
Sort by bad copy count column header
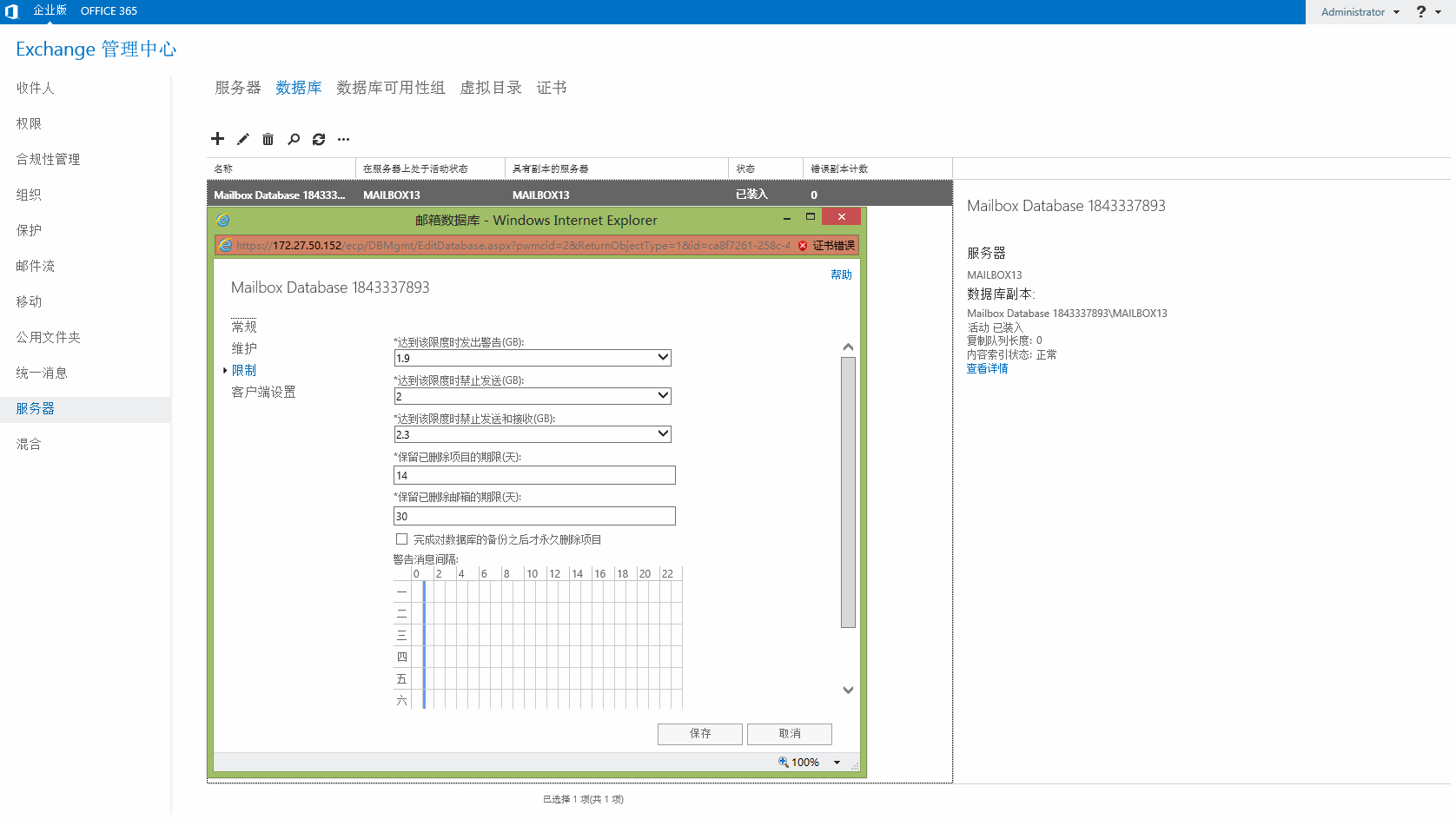pos(877,169)
